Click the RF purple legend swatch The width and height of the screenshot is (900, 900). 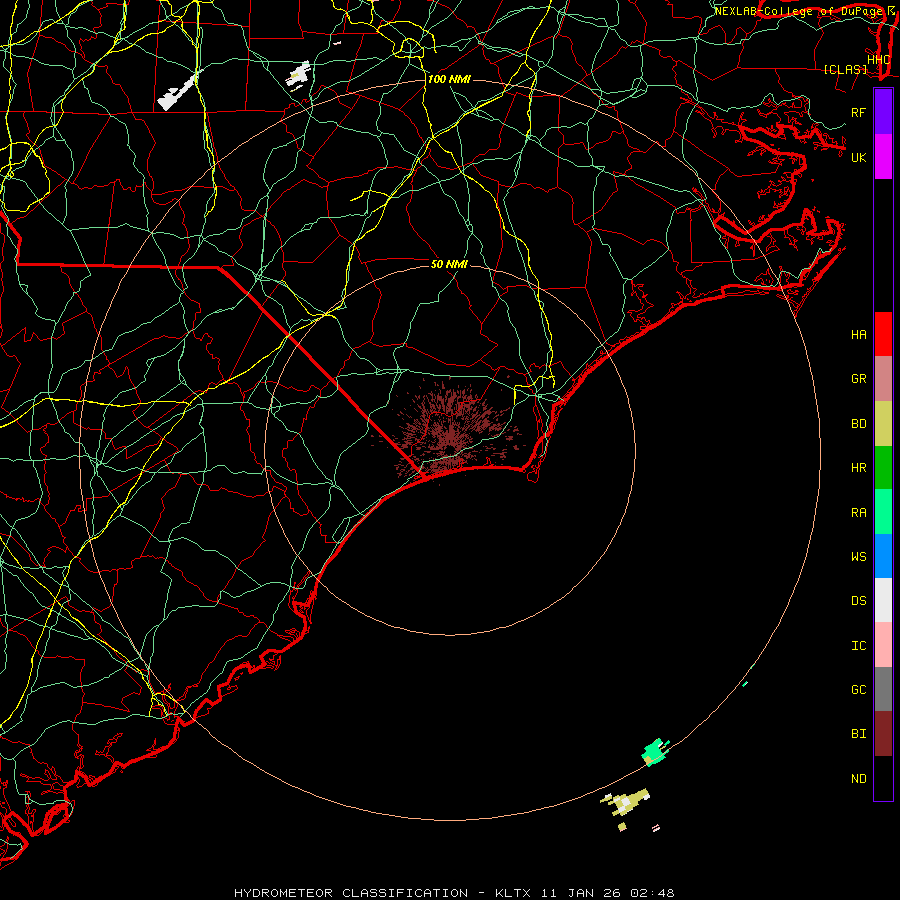[883, 112]
